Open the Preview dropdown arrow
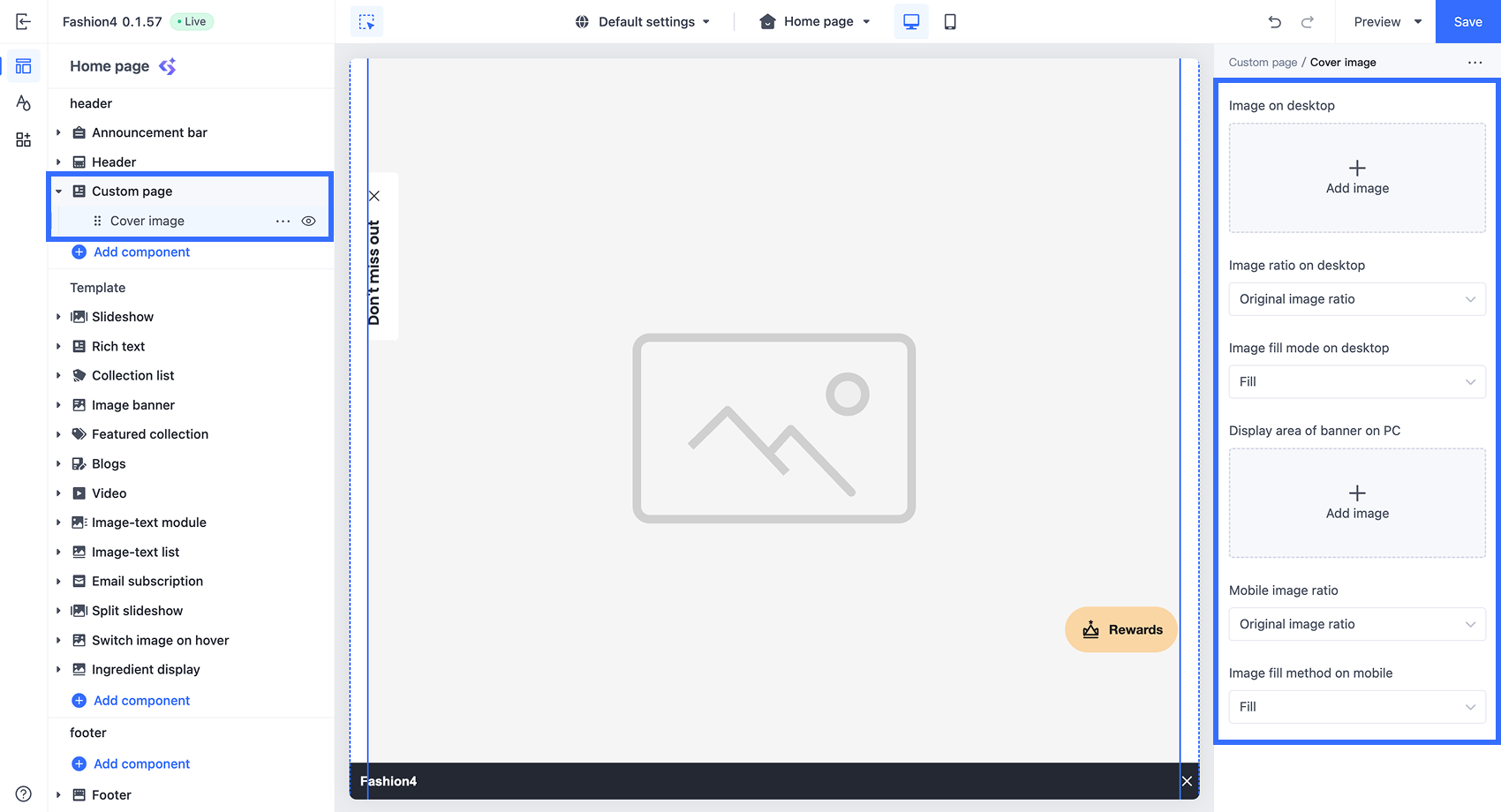Screen dimensions: 1501x812 [x=1418, y=22]
